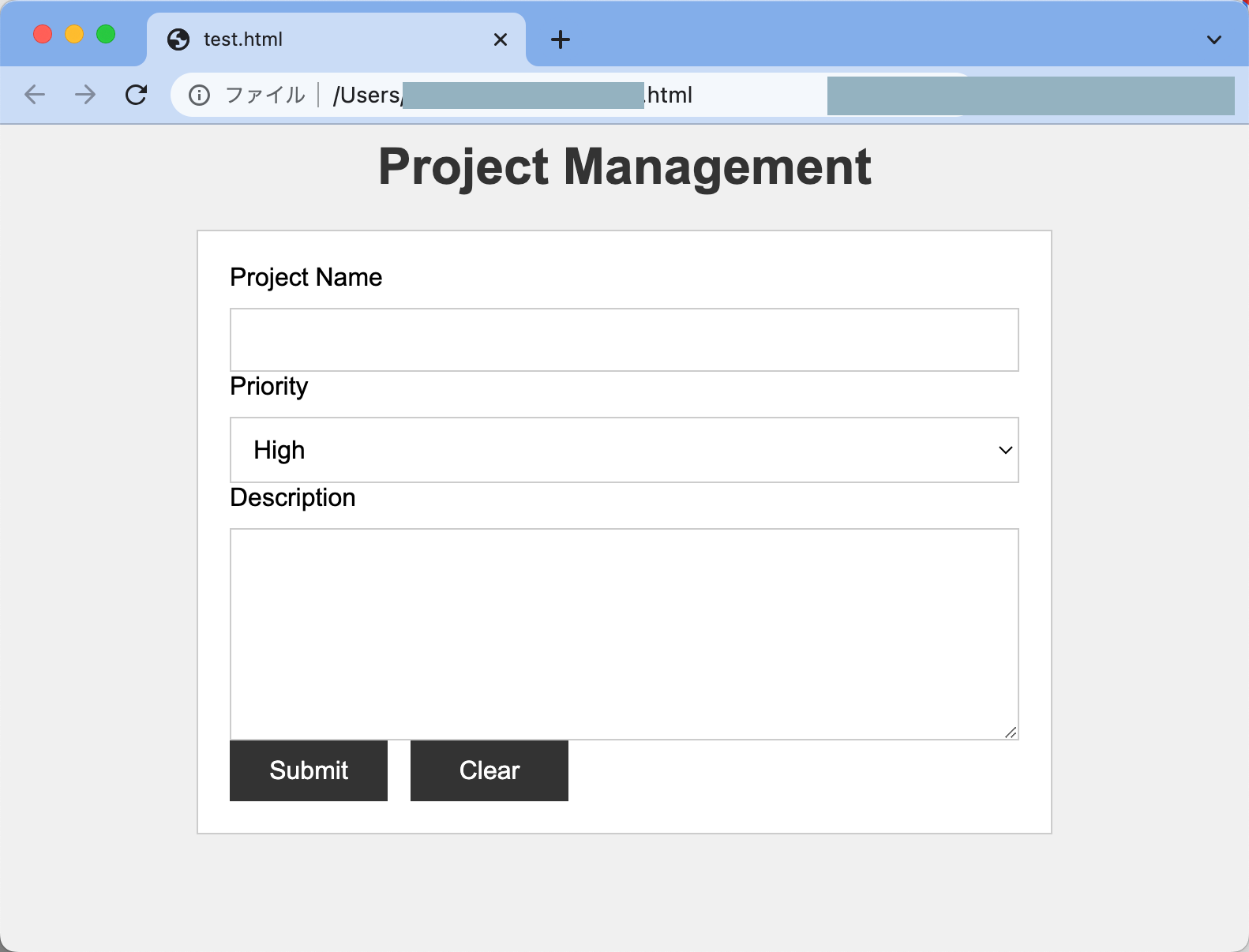
Task: Select the test.html tab
Action: [x=336, y=39]
